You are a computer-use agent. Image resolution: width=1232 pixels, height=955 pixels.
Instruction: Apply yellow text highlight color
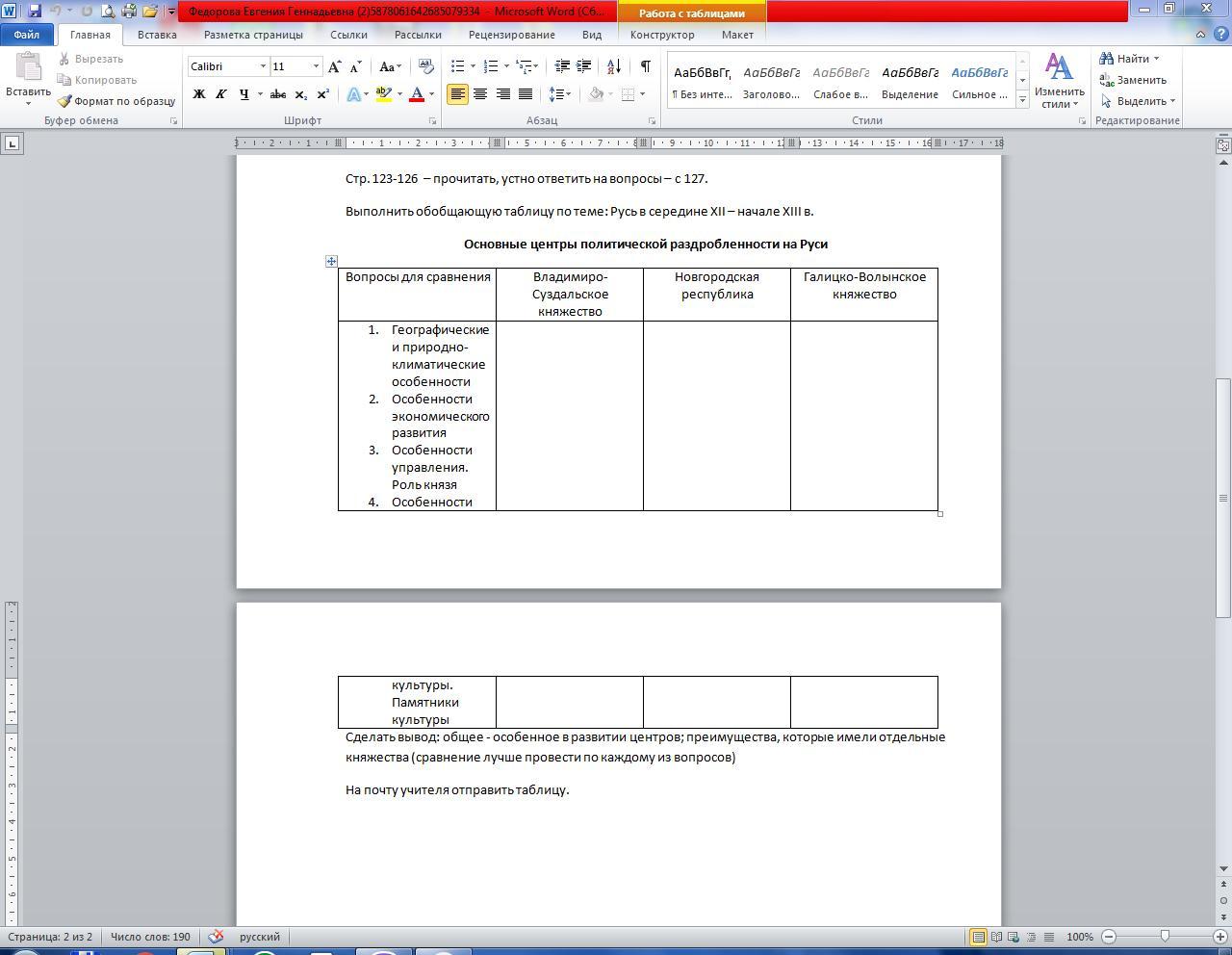tap(383, 94)
